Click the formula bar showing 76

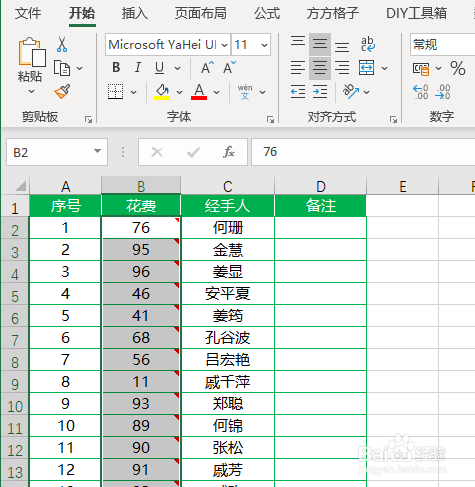tap(363, 152)
